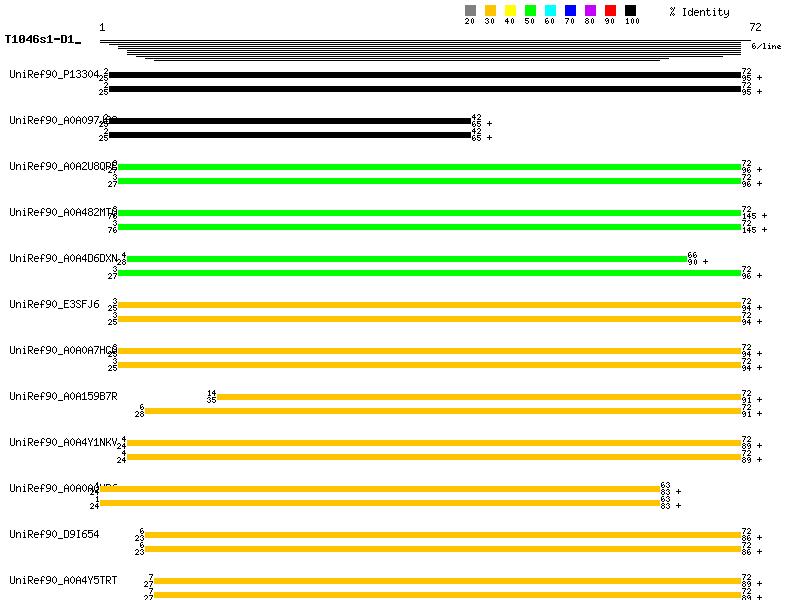The width and height of the screenshot is (800, 600).
Task: Open the UniRef90_E3SFJ6 hit label
Action: click(54, 304)
